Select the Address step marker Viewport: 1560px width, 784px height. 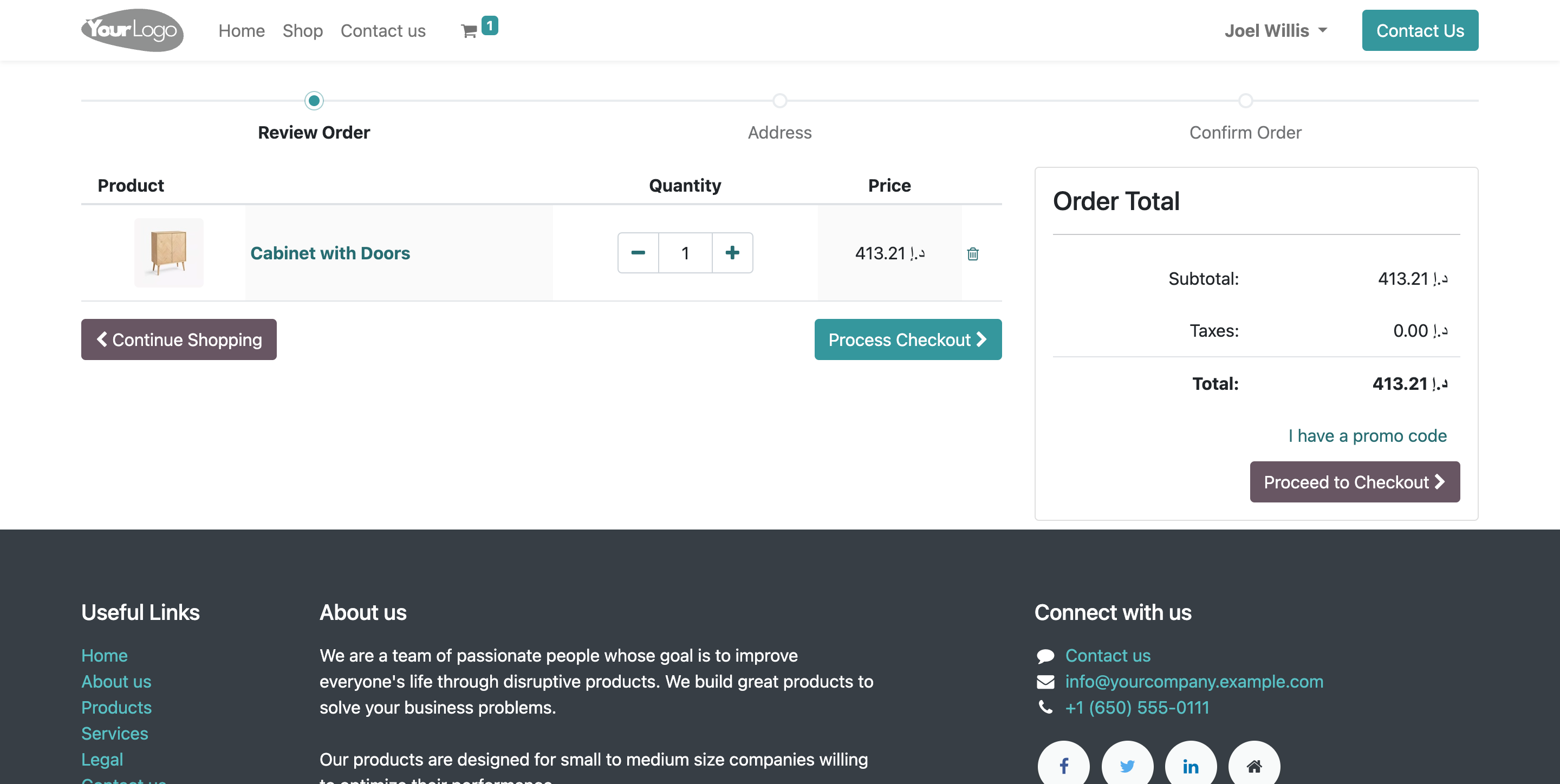[779, 101]
